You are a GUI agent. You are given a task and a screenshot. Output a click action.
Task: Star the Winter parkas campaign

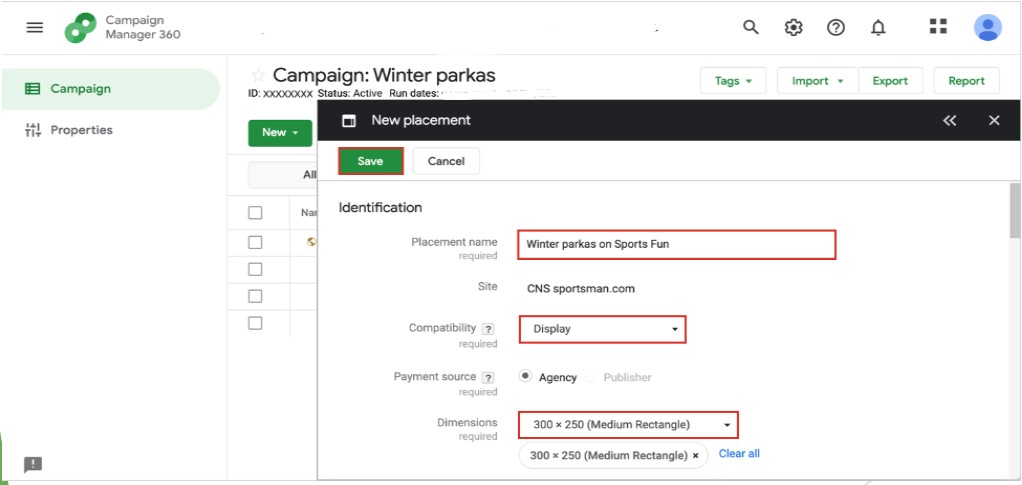[x=259, y=74]
